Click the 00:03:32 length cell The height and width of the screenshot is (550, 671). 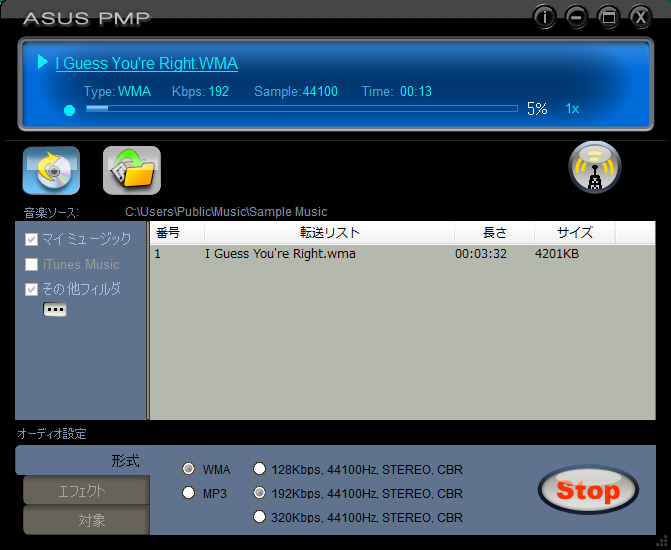tap(481, 254)
